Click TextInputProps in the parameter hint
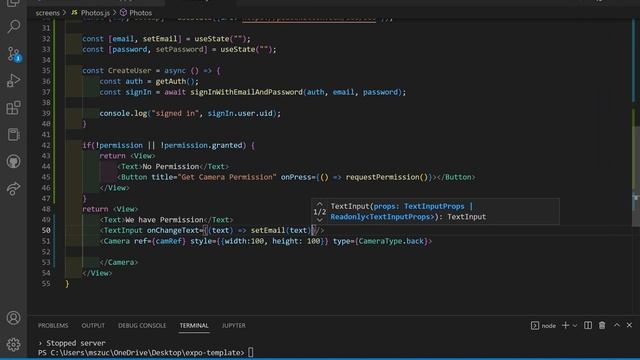Screen dimensions: 640x360 point(434,206)
